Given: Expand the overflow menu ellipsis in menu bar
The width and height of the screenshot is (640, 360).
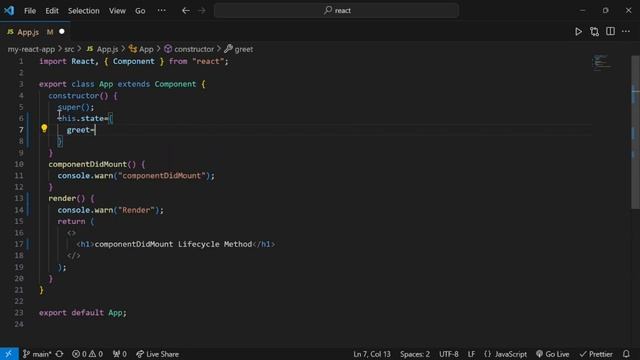Looking at the screenshot, I should point(162,11).
